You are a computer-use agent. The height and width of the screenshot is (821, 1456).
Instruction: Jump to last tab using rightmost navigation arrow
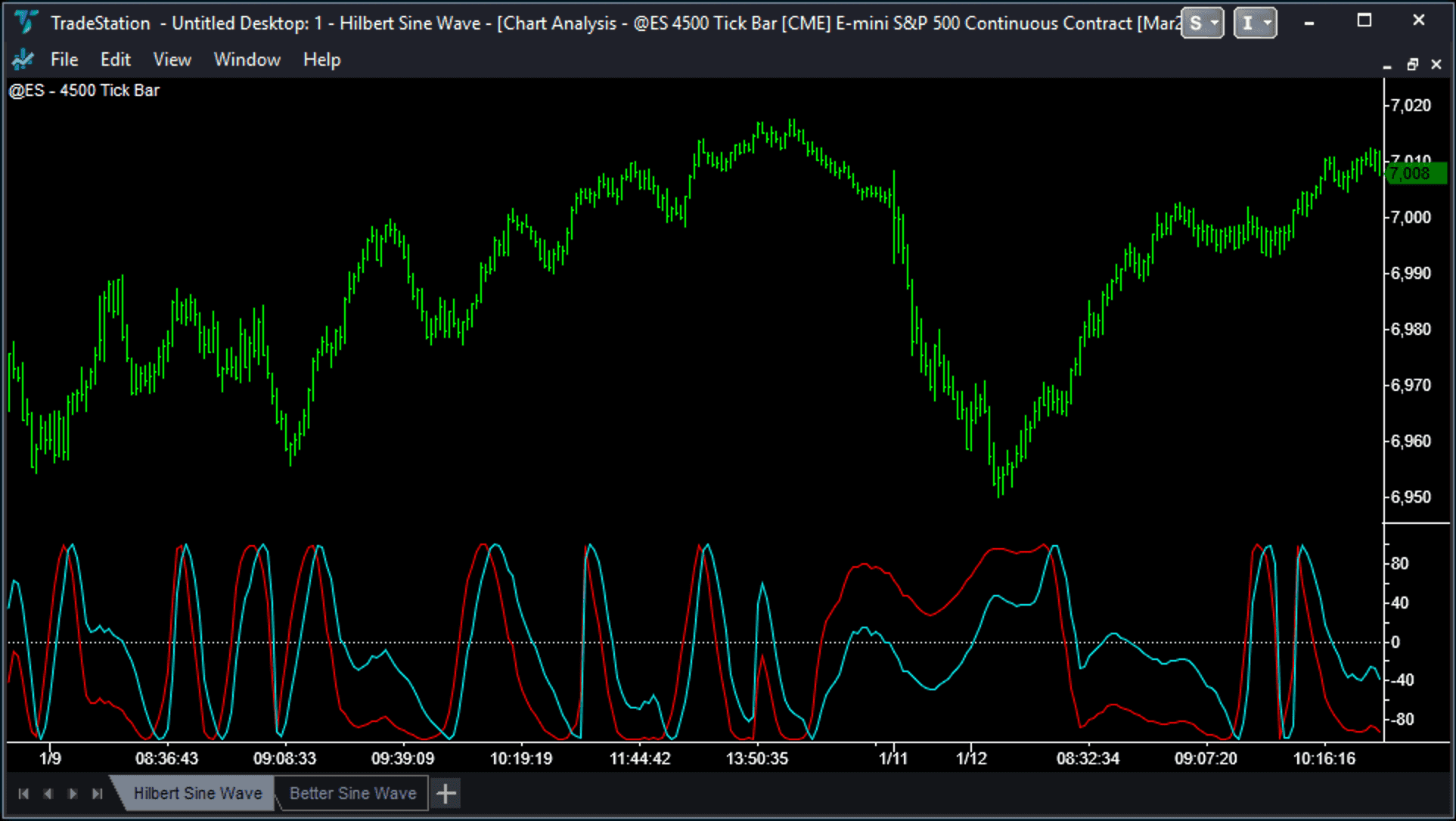pos(98,793)
